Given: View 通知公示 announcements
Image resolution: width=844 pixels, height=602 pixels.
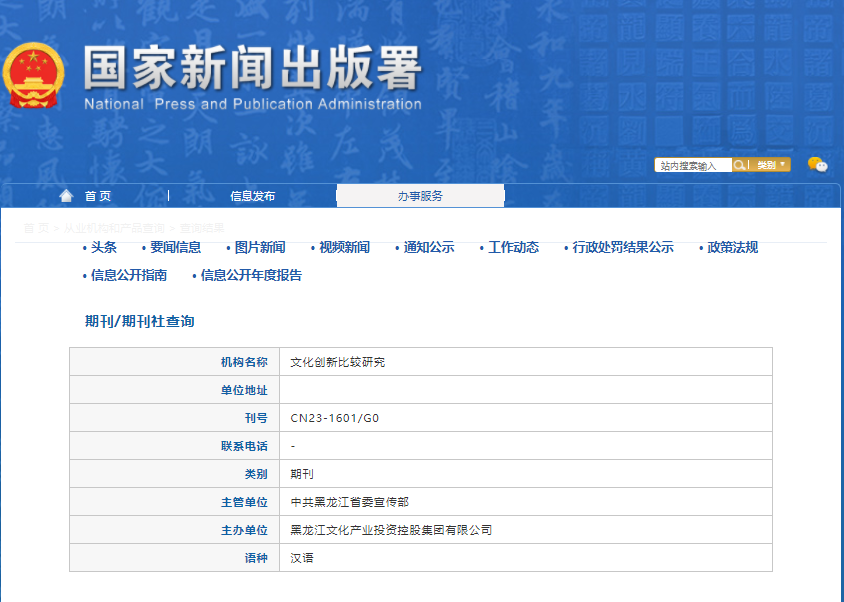Looking at the screenshot, I should pyautogui.click(x=429, y=248).
